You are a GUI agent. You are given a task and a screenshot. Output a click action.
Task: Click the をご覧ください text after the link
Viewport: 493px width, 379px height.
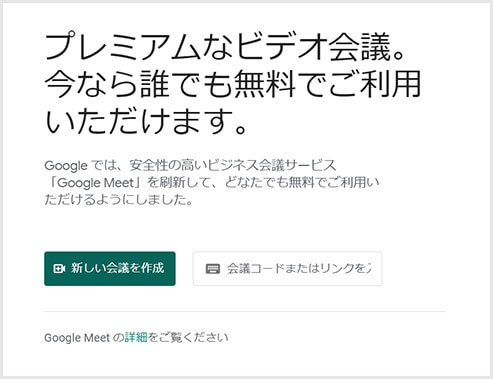pyautogui.click(x=188, y=337)
